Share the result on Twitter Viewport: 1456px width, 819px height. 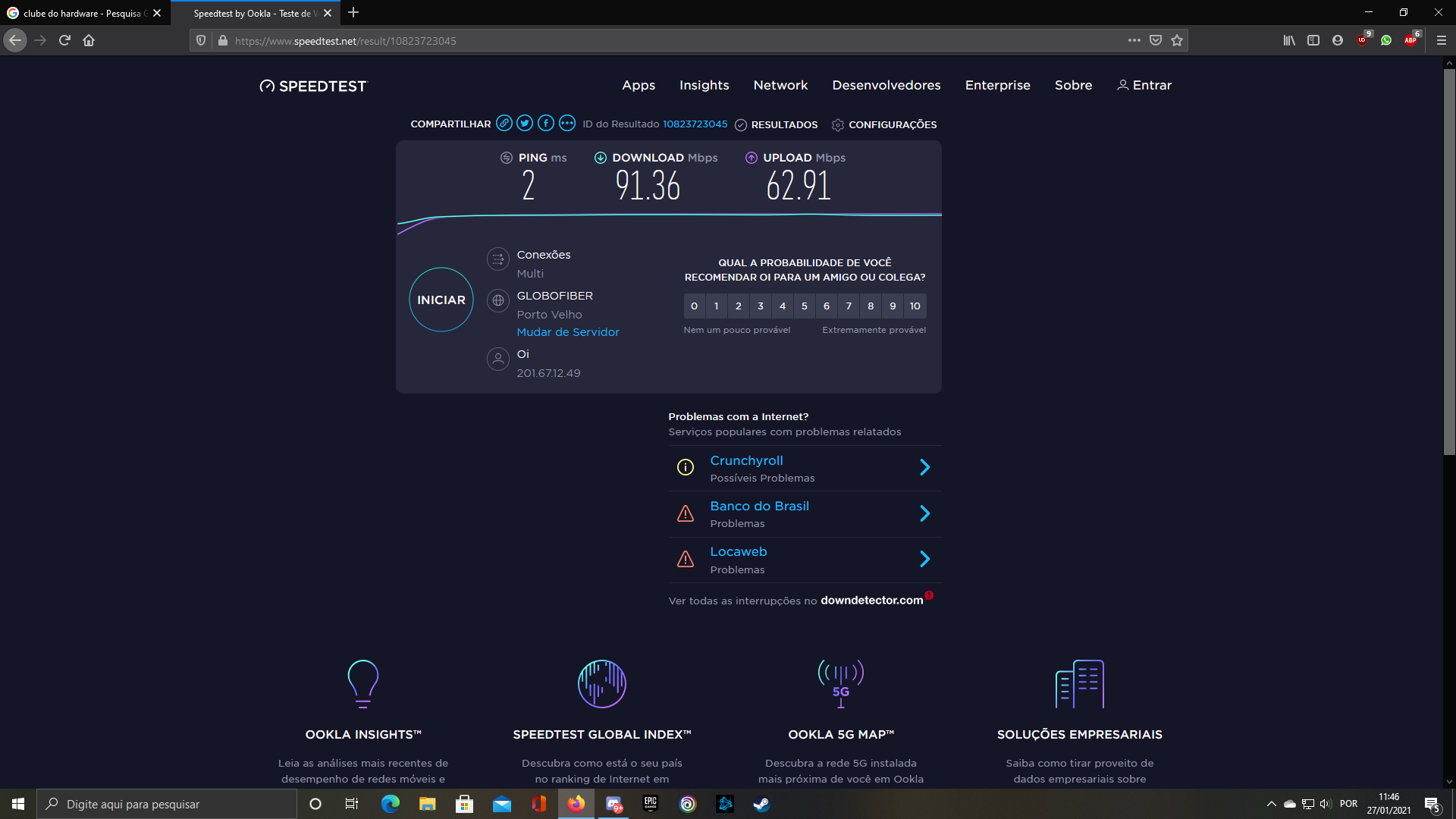click(x=525, y=123)
